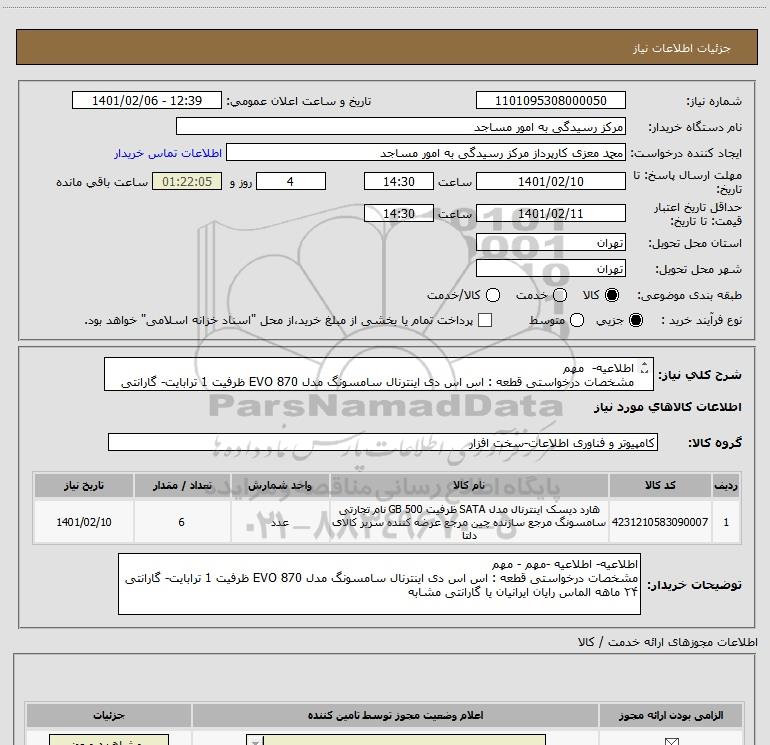Viewport: 770px width, 745px height.
Task: Click the need date cell 1401/02/10
Action: [83, 522]
